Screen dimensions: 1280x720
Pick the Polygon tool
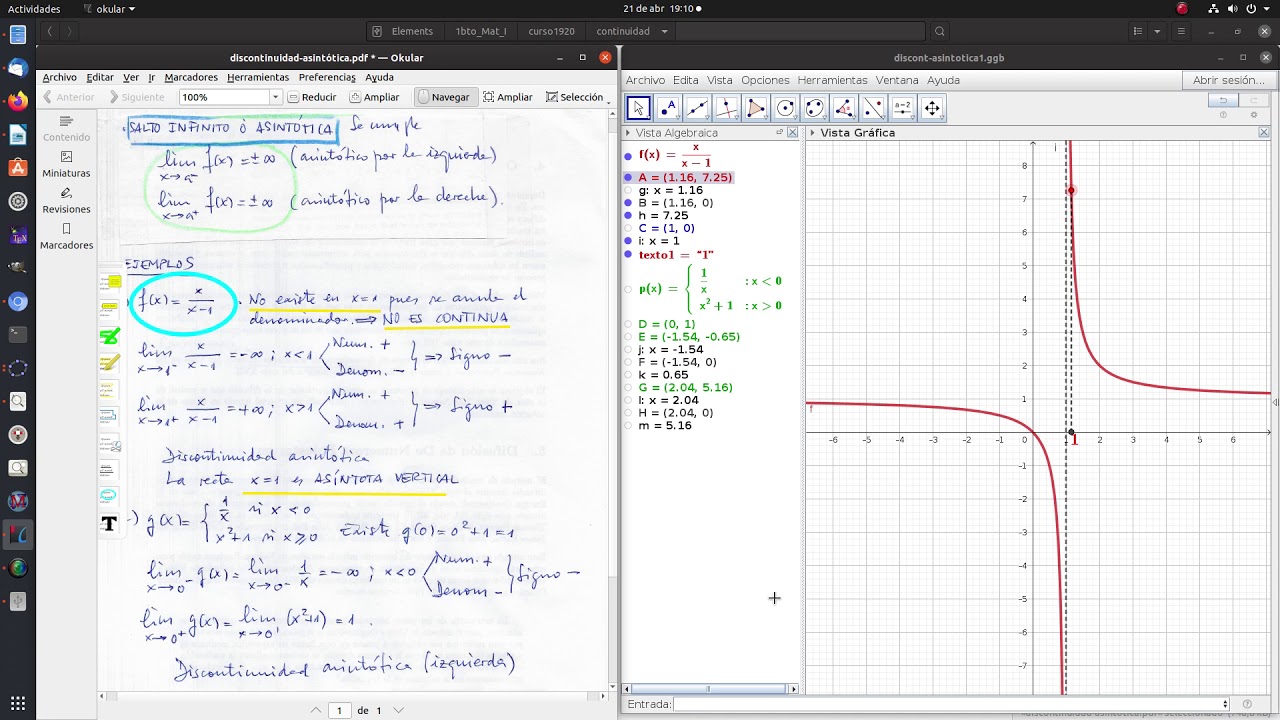pos(756,108)
